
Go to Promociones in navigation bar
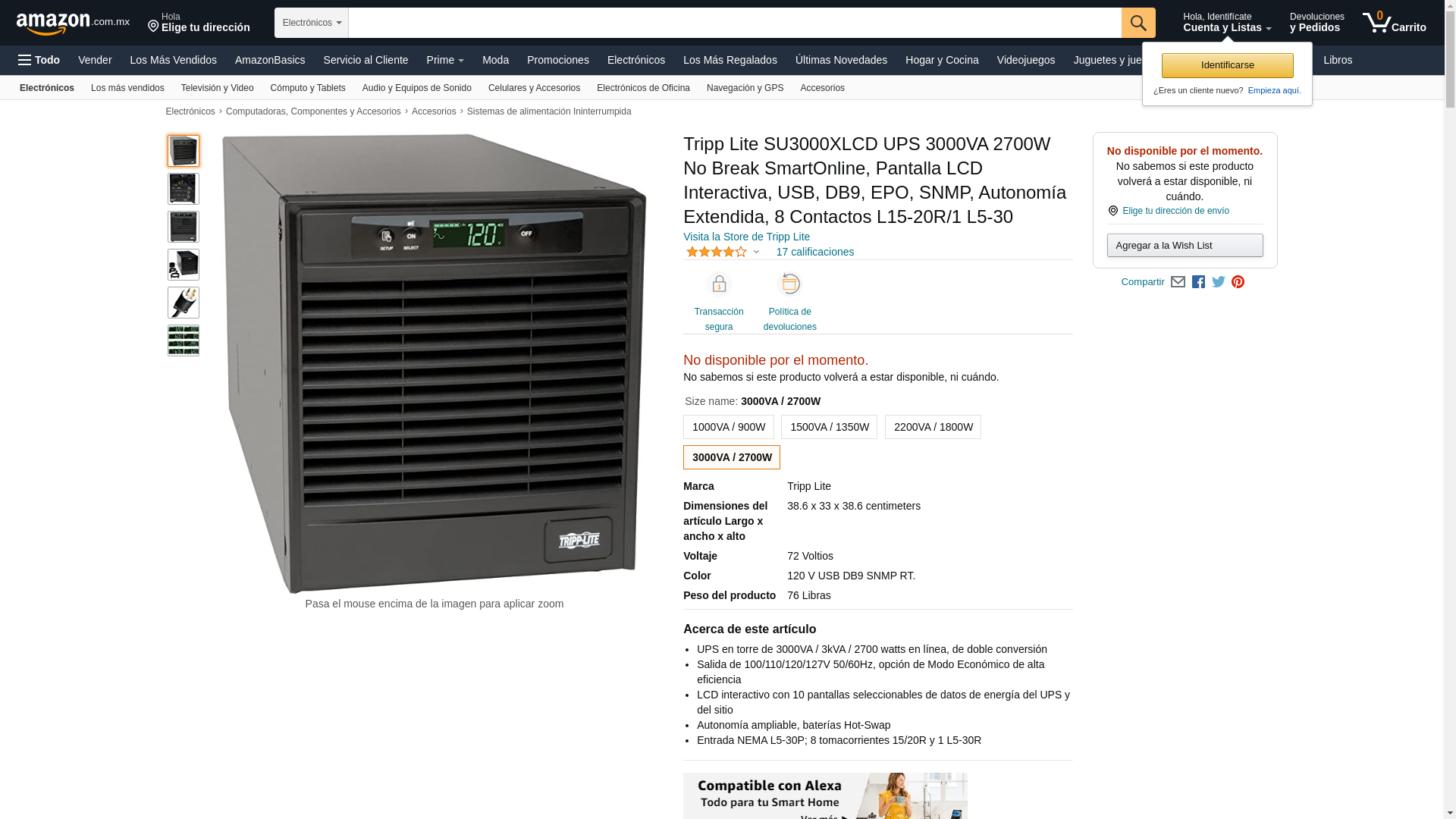[558, 60]
